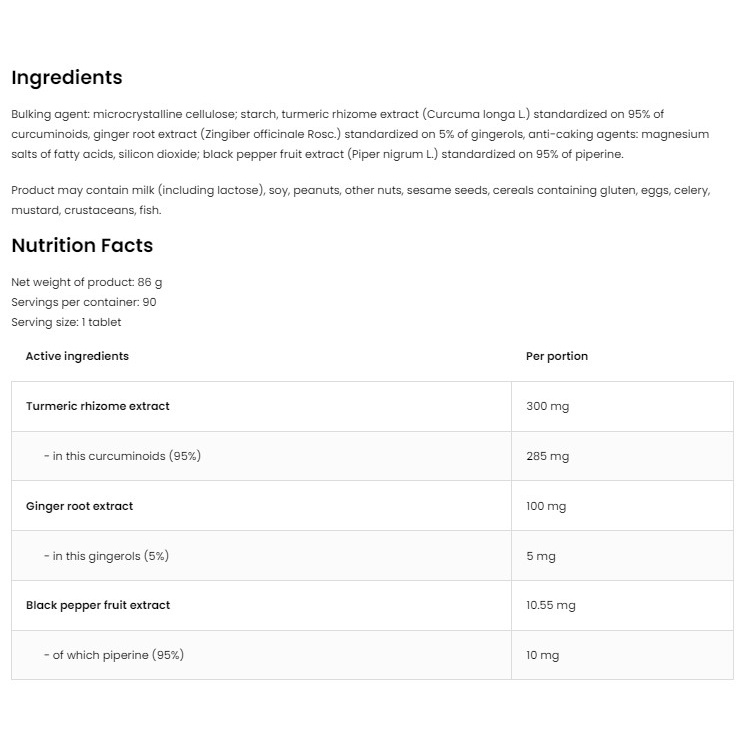Select the Black pepper fruit extract row
The height and width of the screenshot is (753, 753).
pos(372,606)
